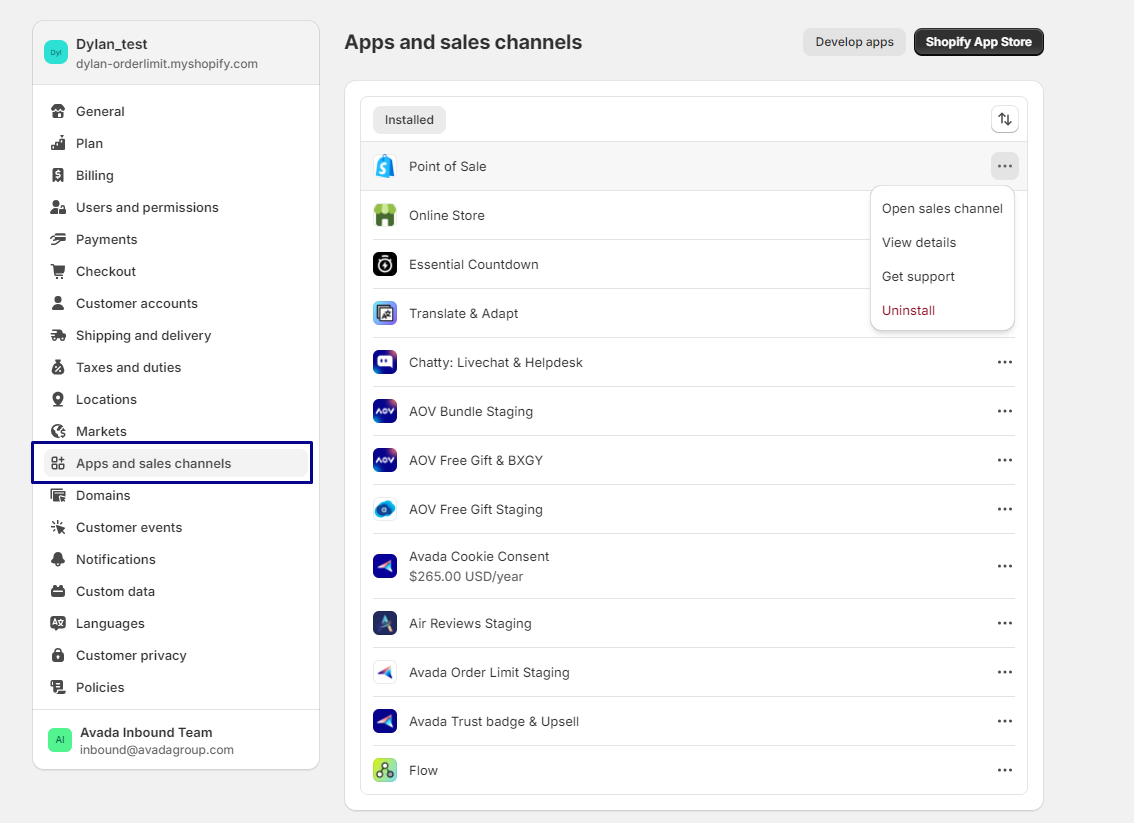Select the Installed filter tab

click(x=409, y=120)
